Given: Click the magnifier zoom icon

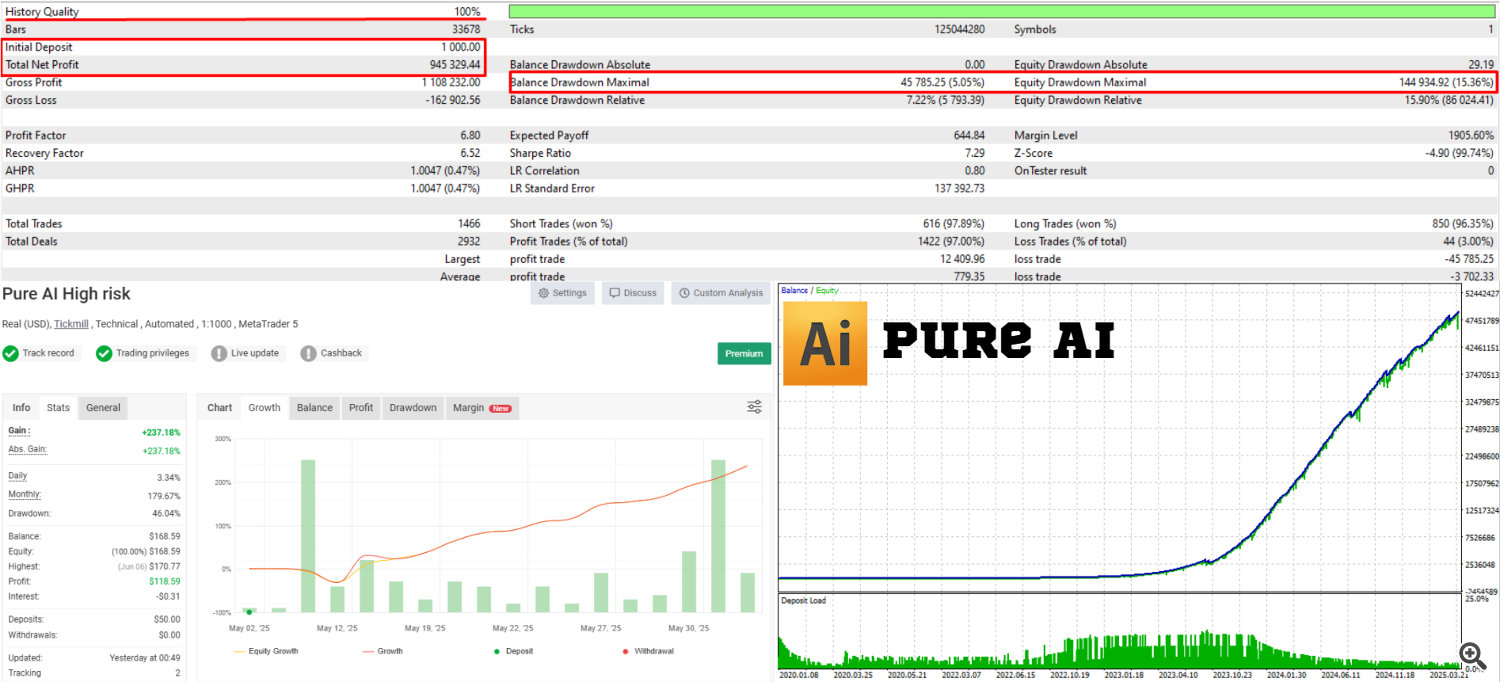Looking at the screenshot, I should (1471, 655).
